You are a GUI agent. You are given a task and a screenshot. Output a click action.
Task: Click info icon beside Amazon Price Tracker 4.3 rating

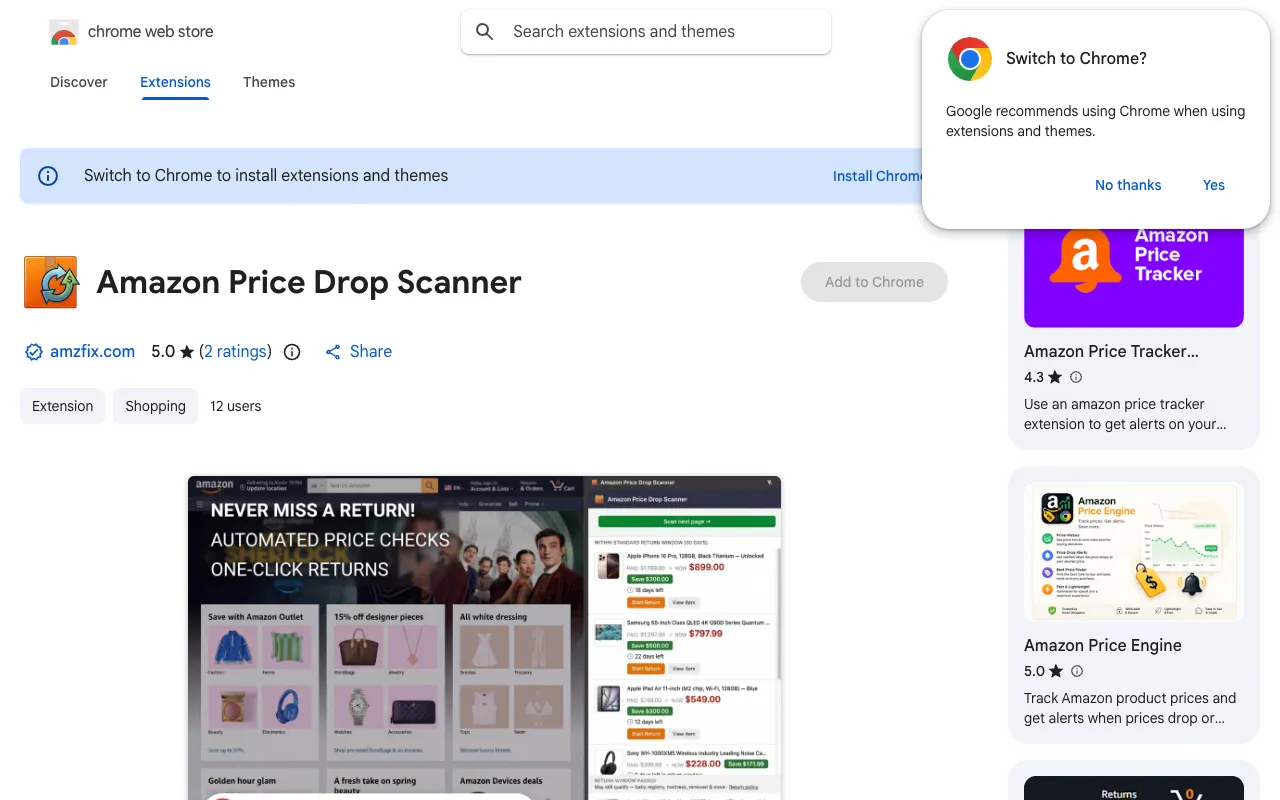point(1076,377)
